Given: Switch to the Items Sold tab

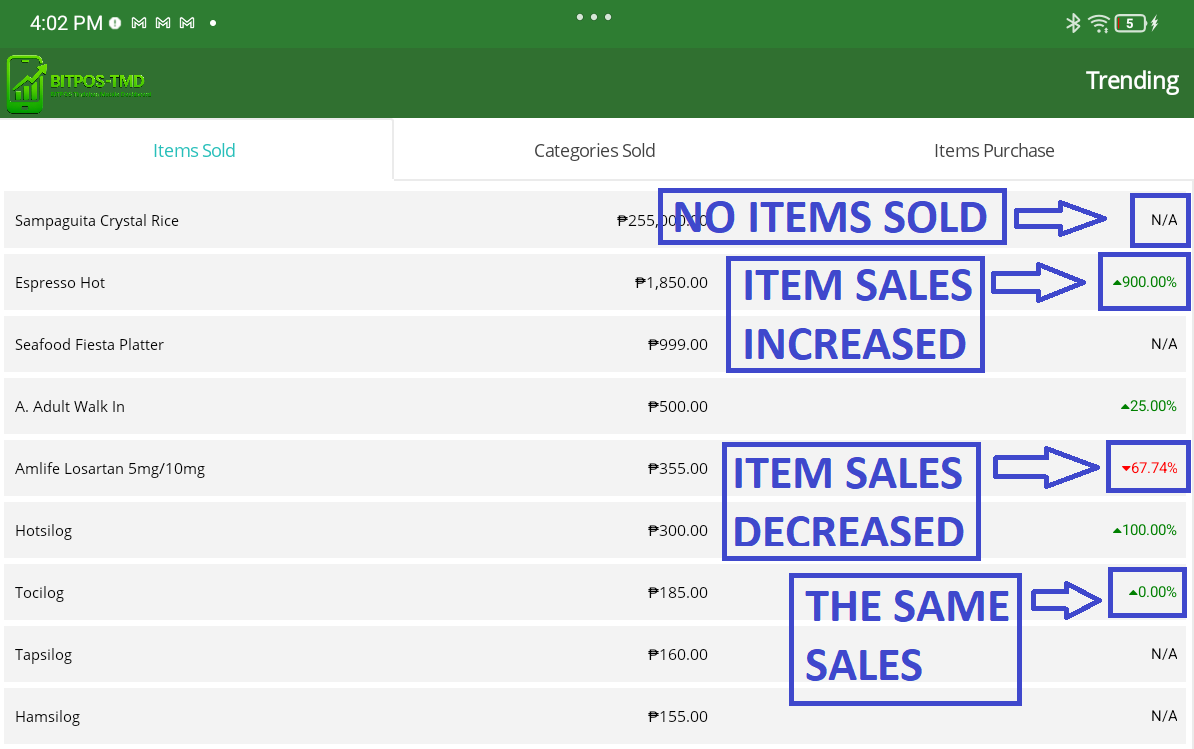Looking at the screenshot, I should 194,151.
